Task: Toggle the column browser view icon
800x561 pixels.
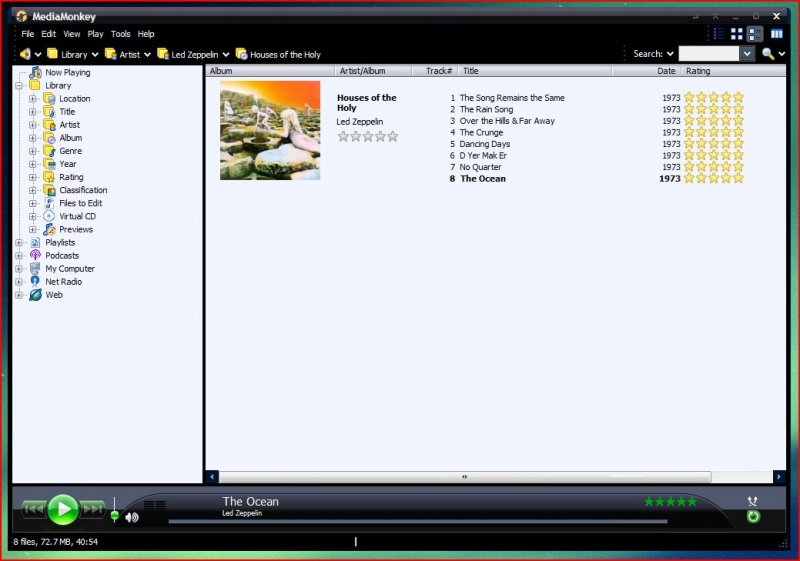Action: click(x=777, y=34)
